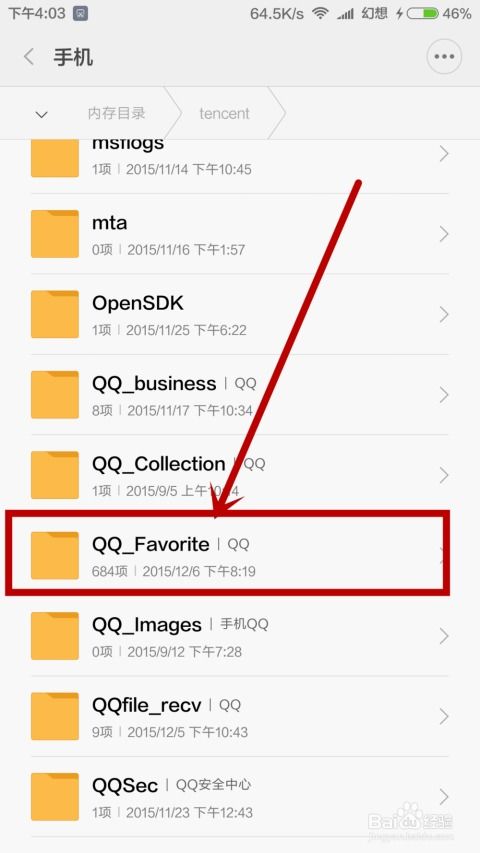Open the QQSec folder
This screenshot has height=853, width=480.
click(240, 797)
